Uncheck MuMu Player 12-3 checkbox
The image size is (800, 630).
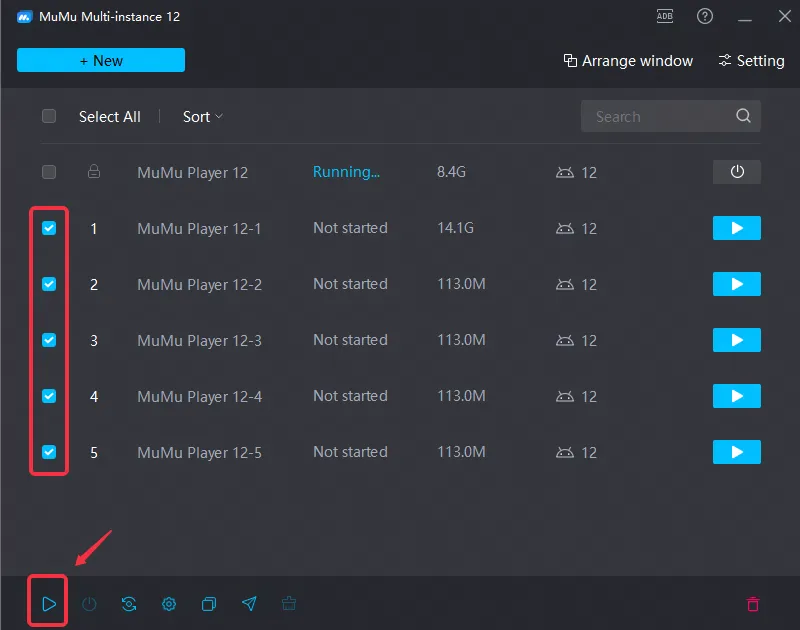(x=49, y=340)
